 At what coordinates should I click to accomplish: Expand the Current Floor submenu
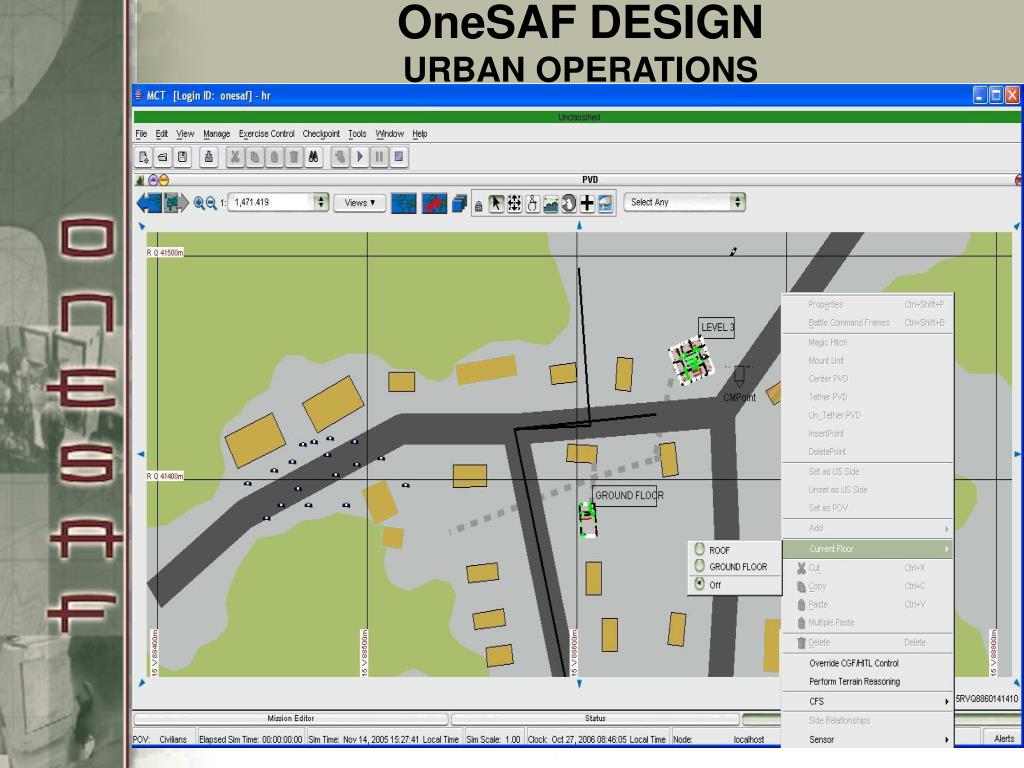click(x=867, y=549)
